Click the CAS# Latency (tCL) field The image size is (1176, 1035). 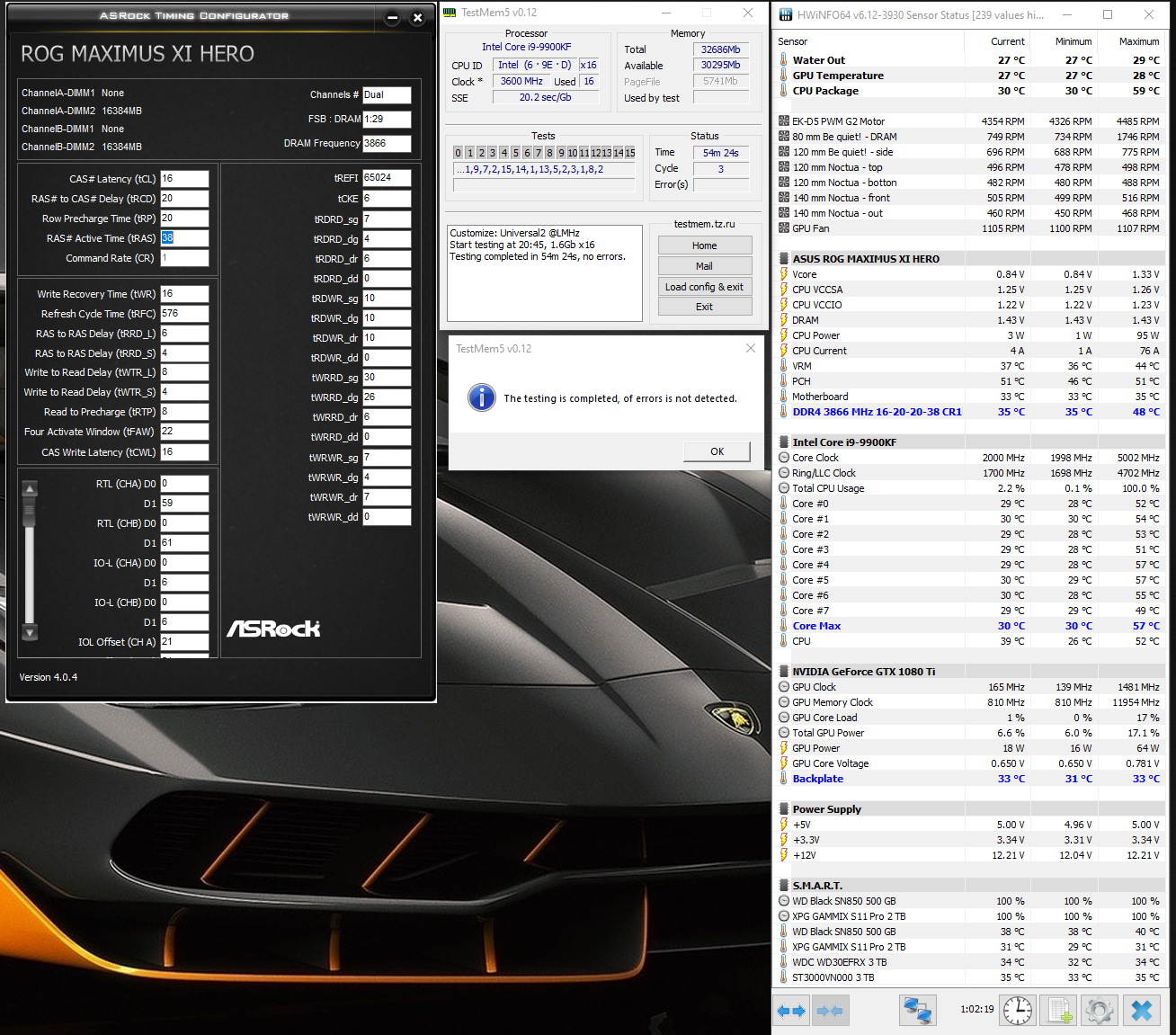coord(184,179)
